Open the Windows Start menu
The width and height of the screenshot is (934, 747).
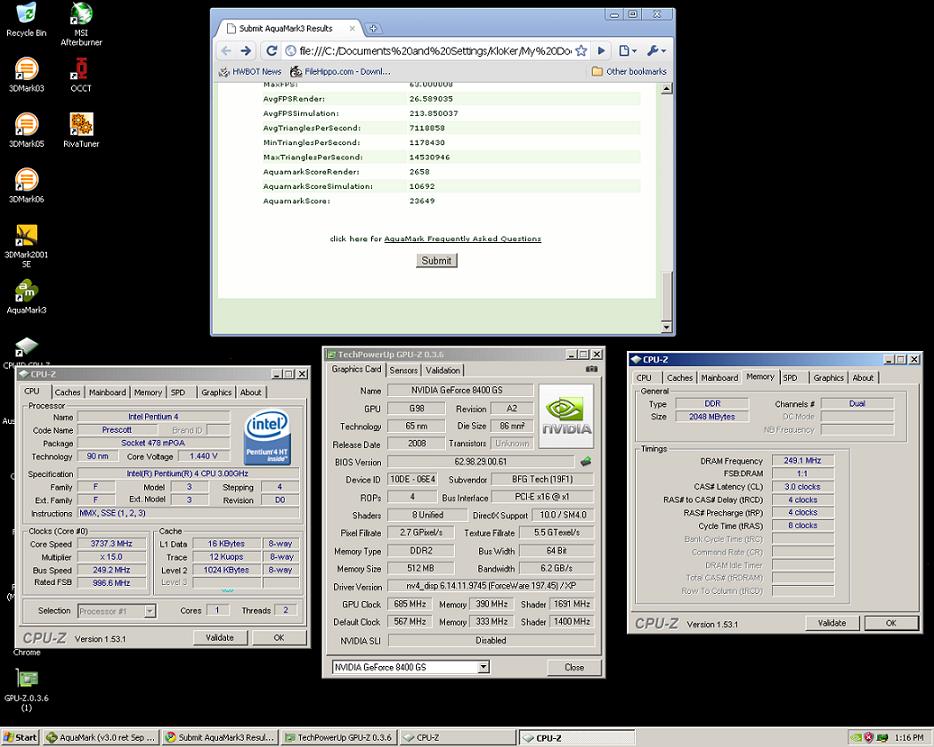[20, 737]
